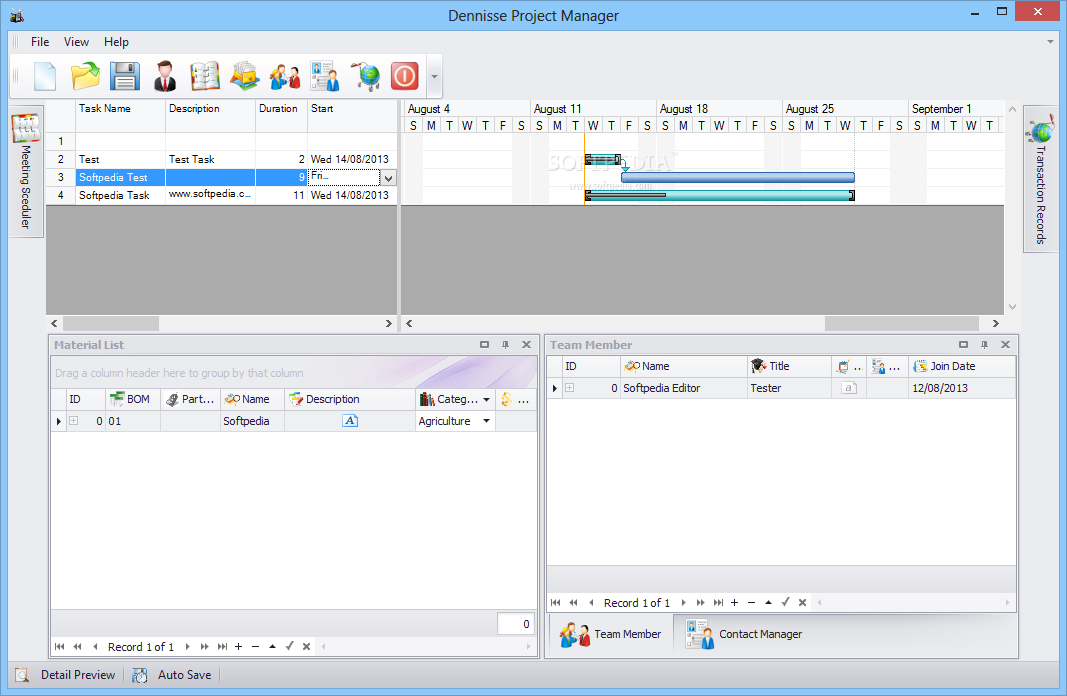Close the Material List panel
This screenshot has width=1067, height=696.
coord(527,345)
